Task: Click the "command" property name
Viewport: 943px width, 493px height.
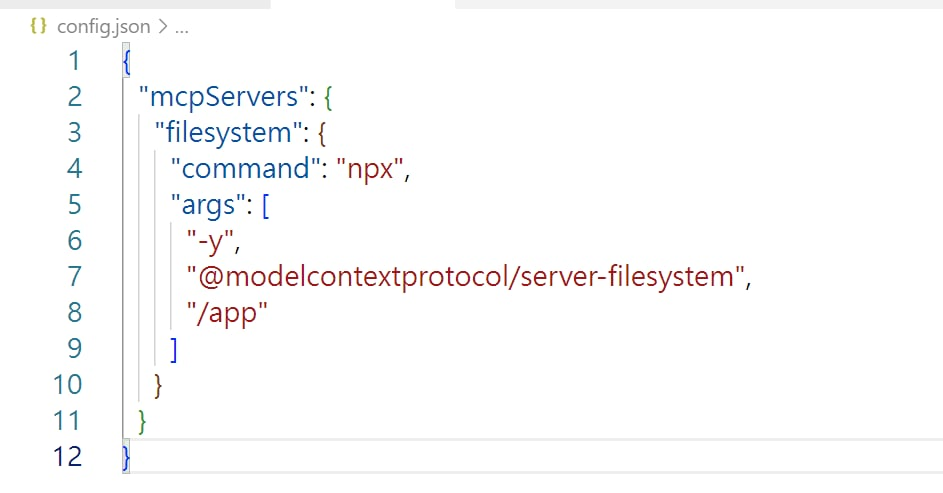Action: pyautogui.click(x=244, y=169)
